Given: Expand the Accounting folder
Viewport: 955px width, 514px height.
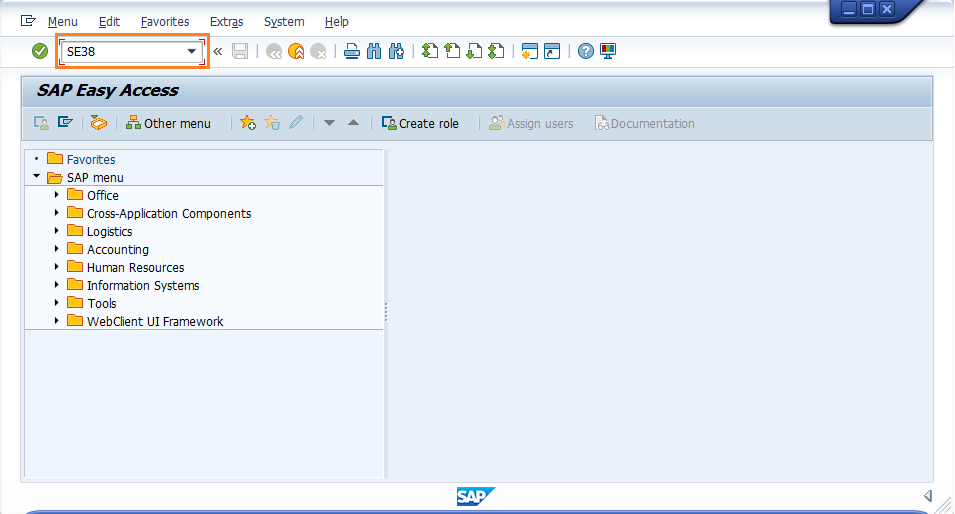Looking at the screenshot, I should (57, 248).
